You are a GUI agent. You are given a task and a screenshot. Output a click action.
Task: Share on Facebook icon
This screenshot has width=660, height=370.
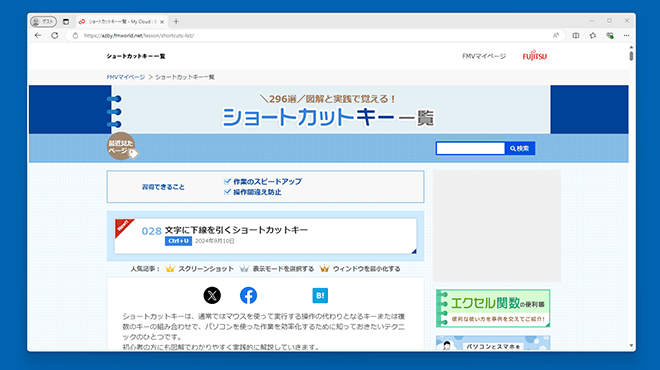coord(248,295)
